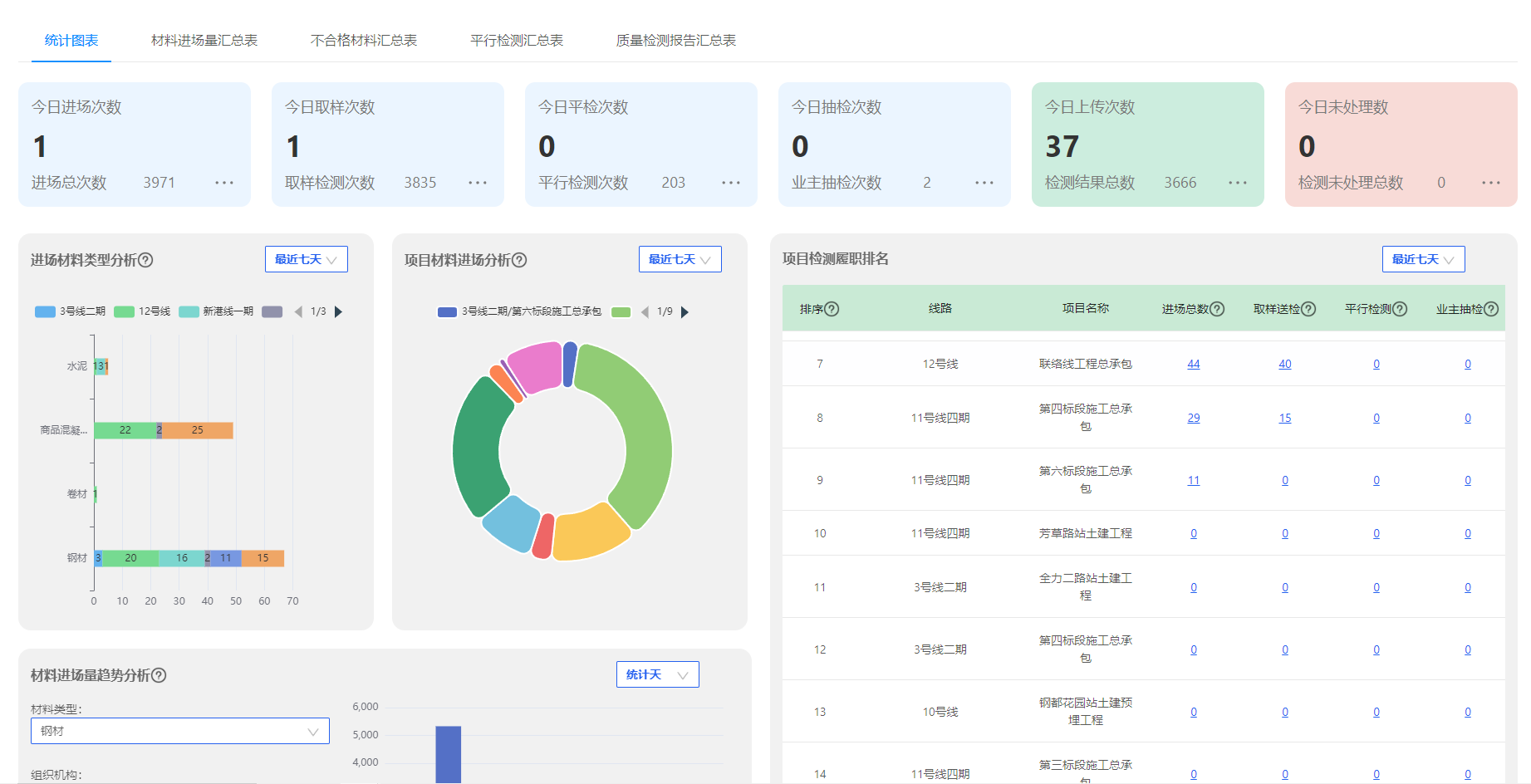Click question icon in 进场总数 column header
The width and height of the screenshot is (1531, 784).
[1217, 309]
